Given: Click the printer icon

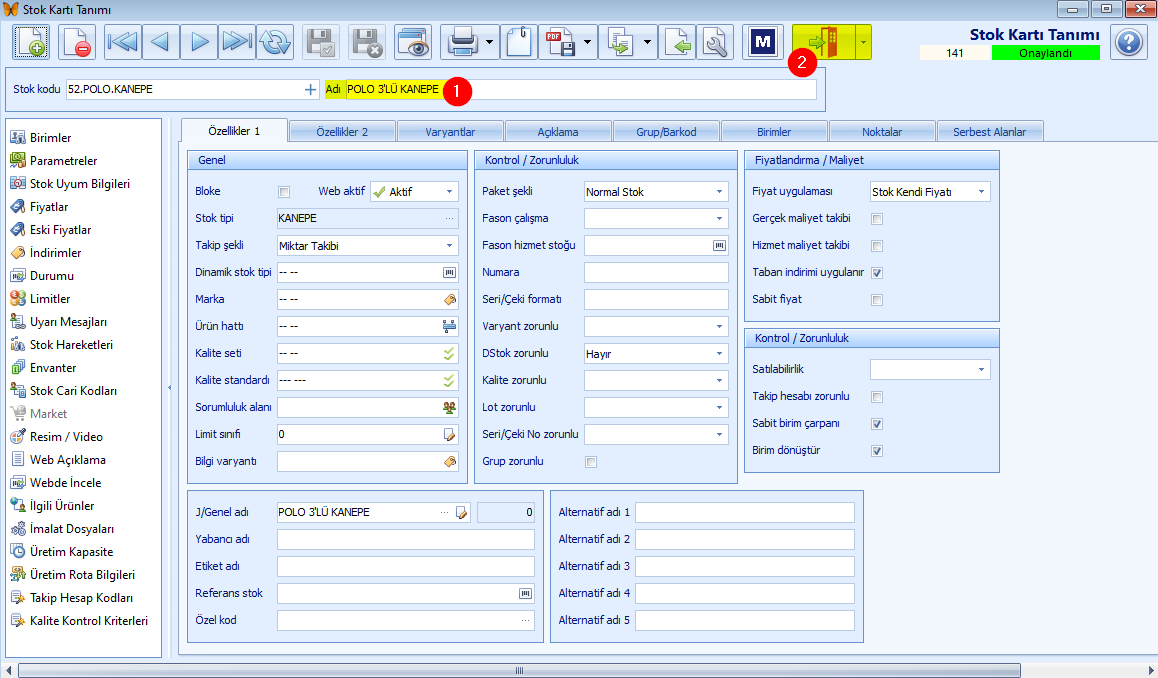Looking at the screenshot, I should [462, 42].
